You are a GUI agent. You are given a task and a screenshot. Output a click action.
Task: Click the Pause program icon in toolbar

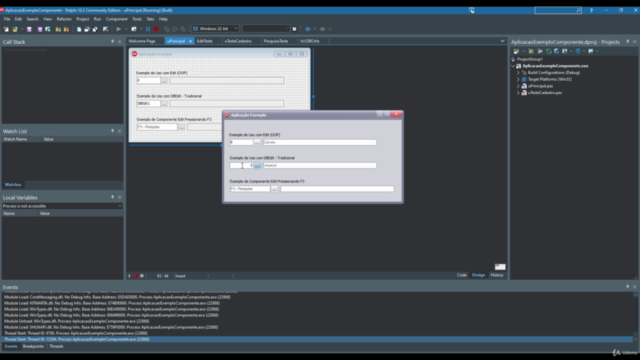click(148, 29)
